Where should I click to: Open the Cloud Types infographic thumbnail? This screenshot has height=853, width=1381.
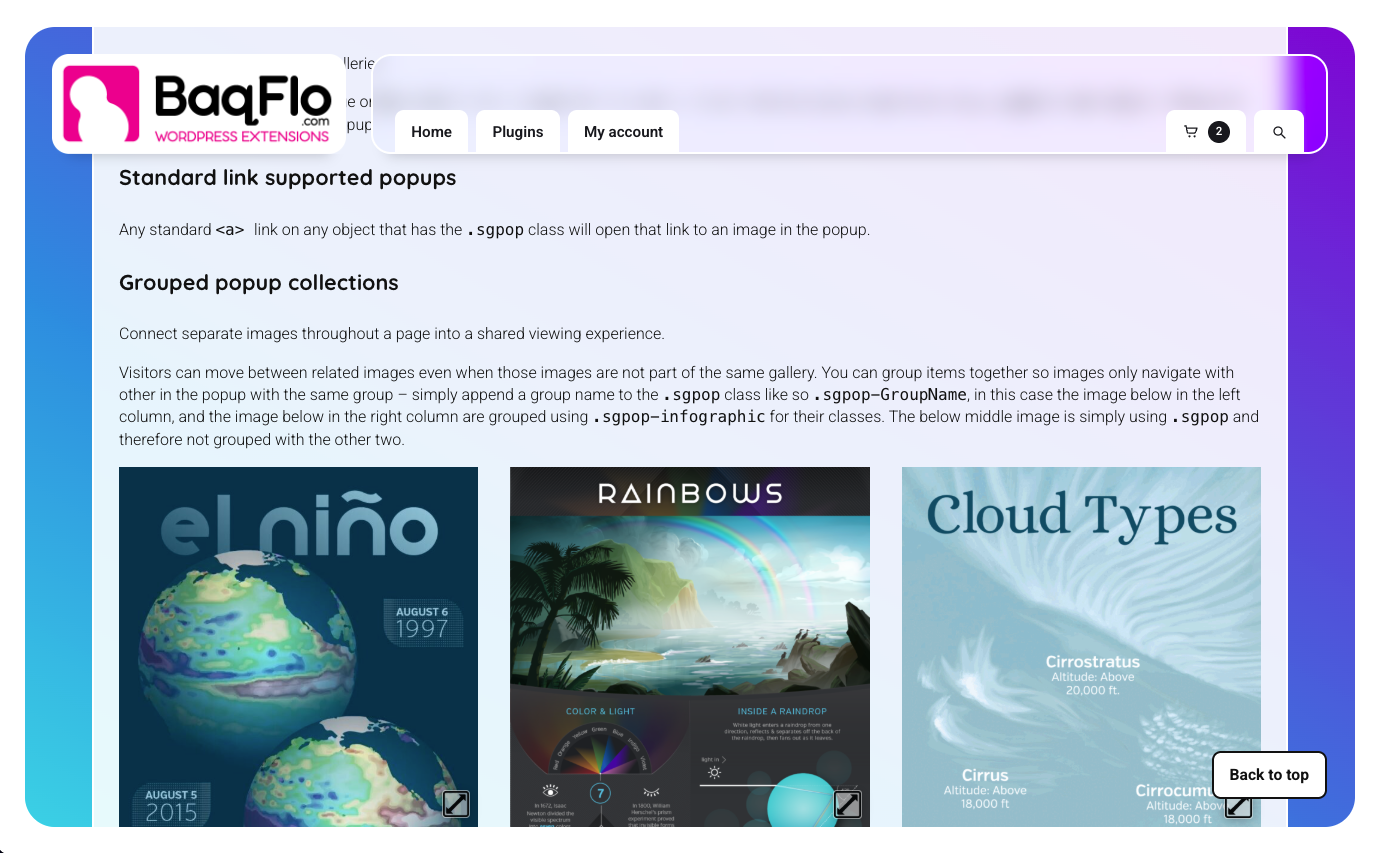pyautogui.click(x=1081, y=647)
